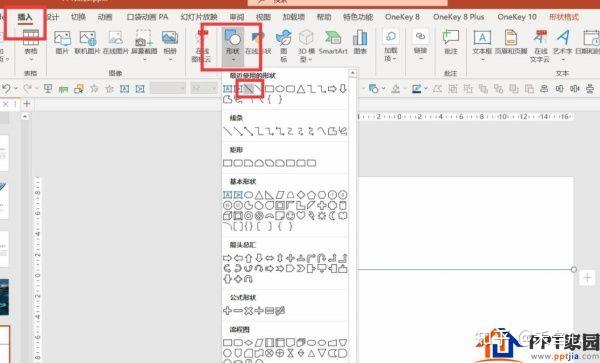Viewport: 600px width, 363px height.
Task: Click the 在线形状 icon
Action: pos(258,43)
